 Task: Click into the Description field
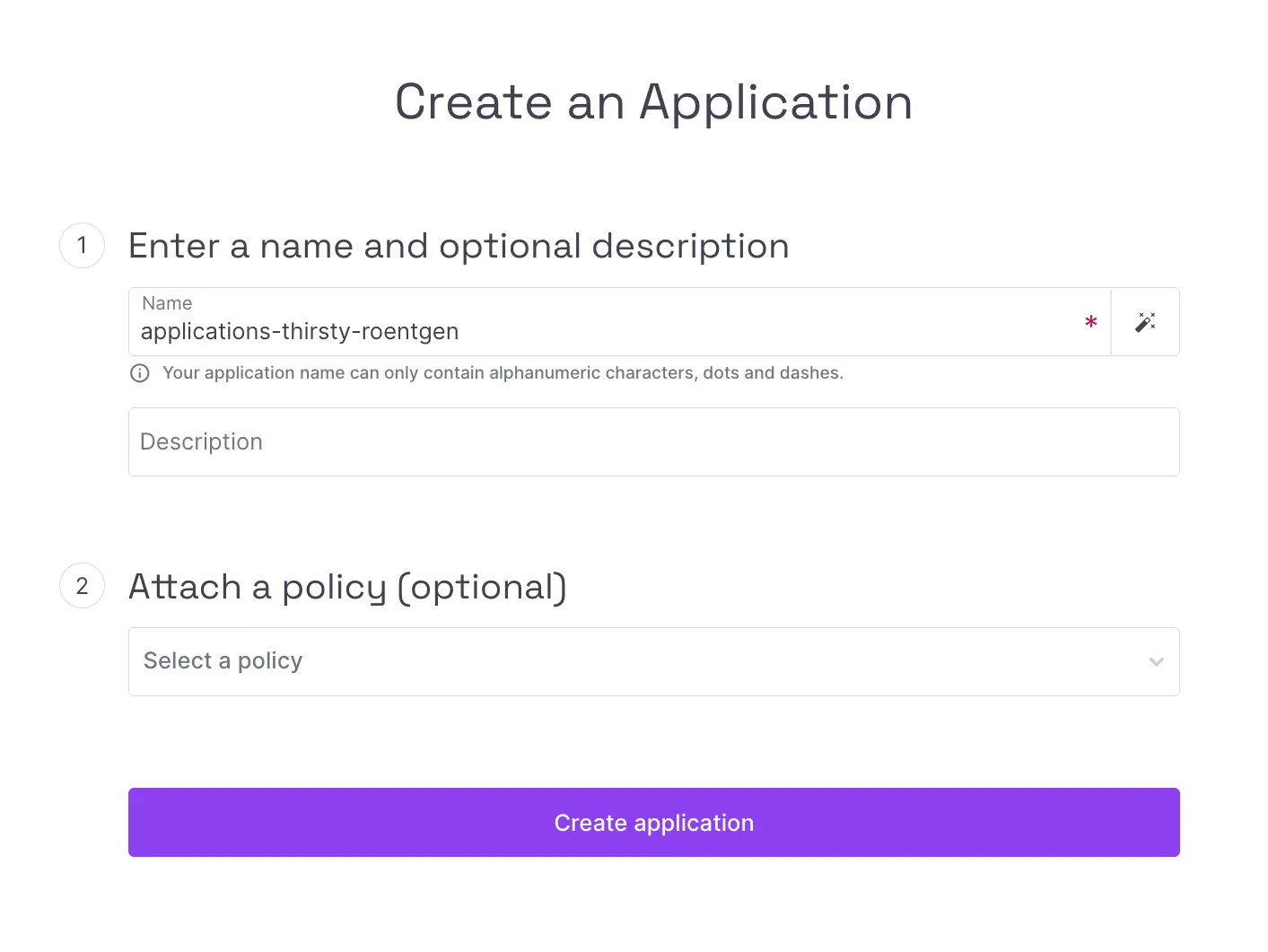click(653, 442)
